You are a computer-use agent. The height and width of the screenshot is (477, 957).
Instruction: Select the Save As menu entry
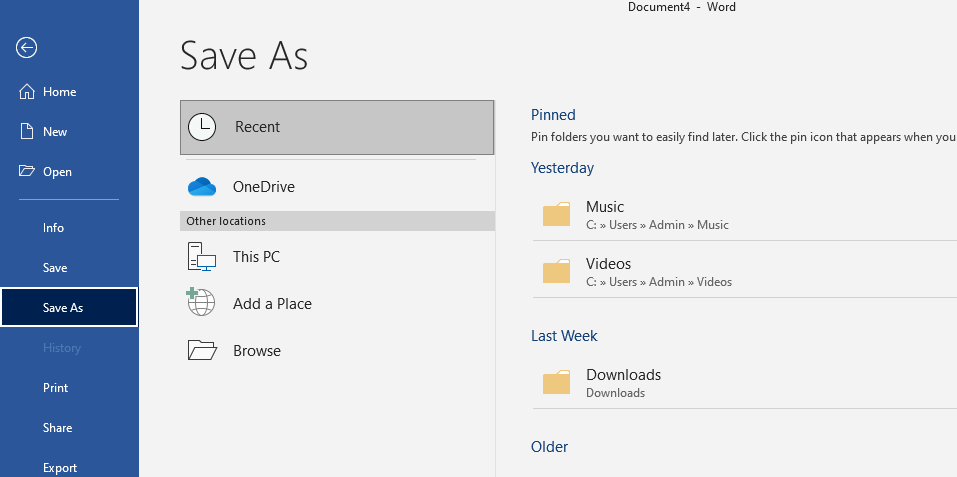[63, 308]
